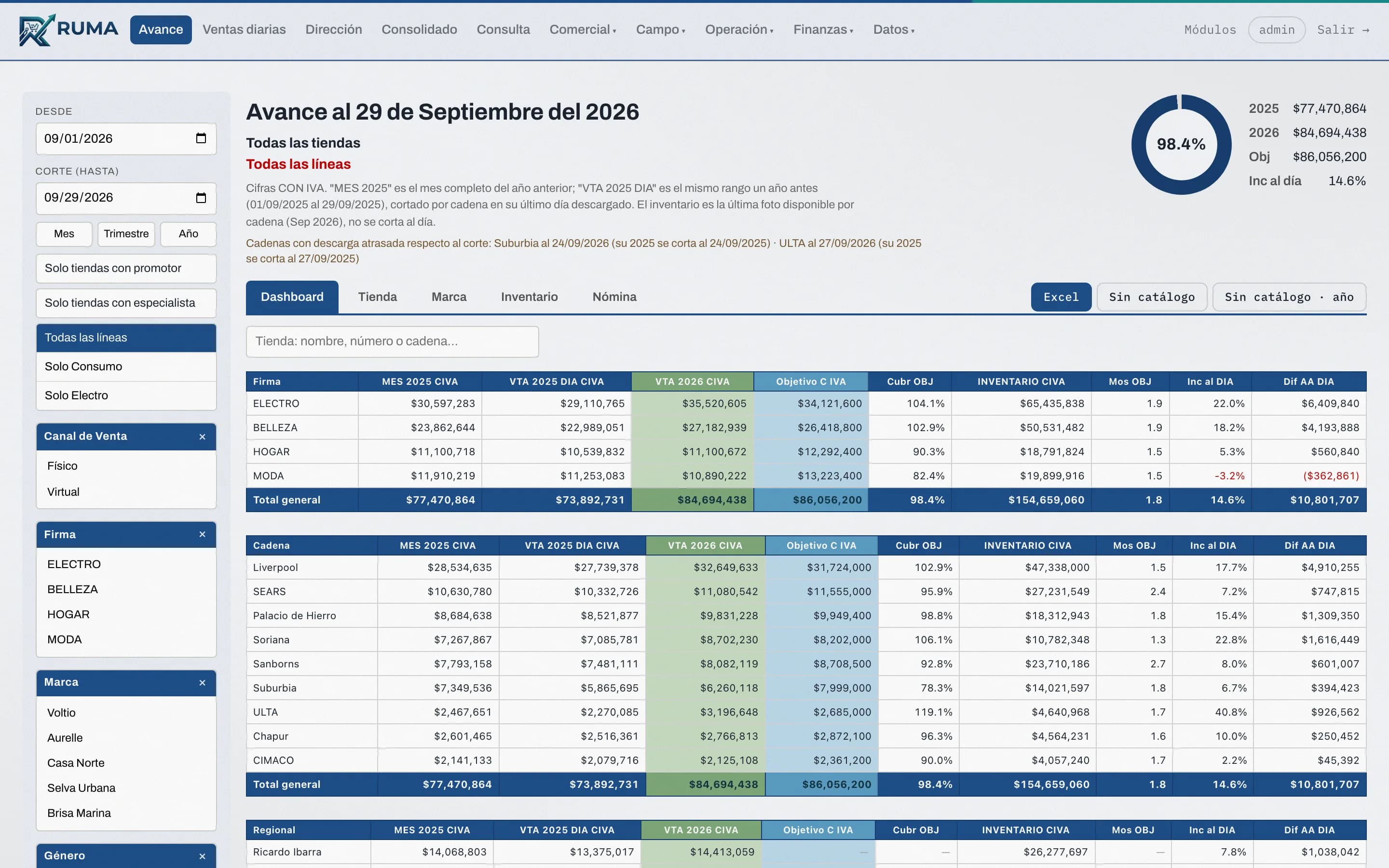Open the Operación dropdown menu
Image resolution: width=1389 pixels, height=868 pixels.
[x=739, y=30]
